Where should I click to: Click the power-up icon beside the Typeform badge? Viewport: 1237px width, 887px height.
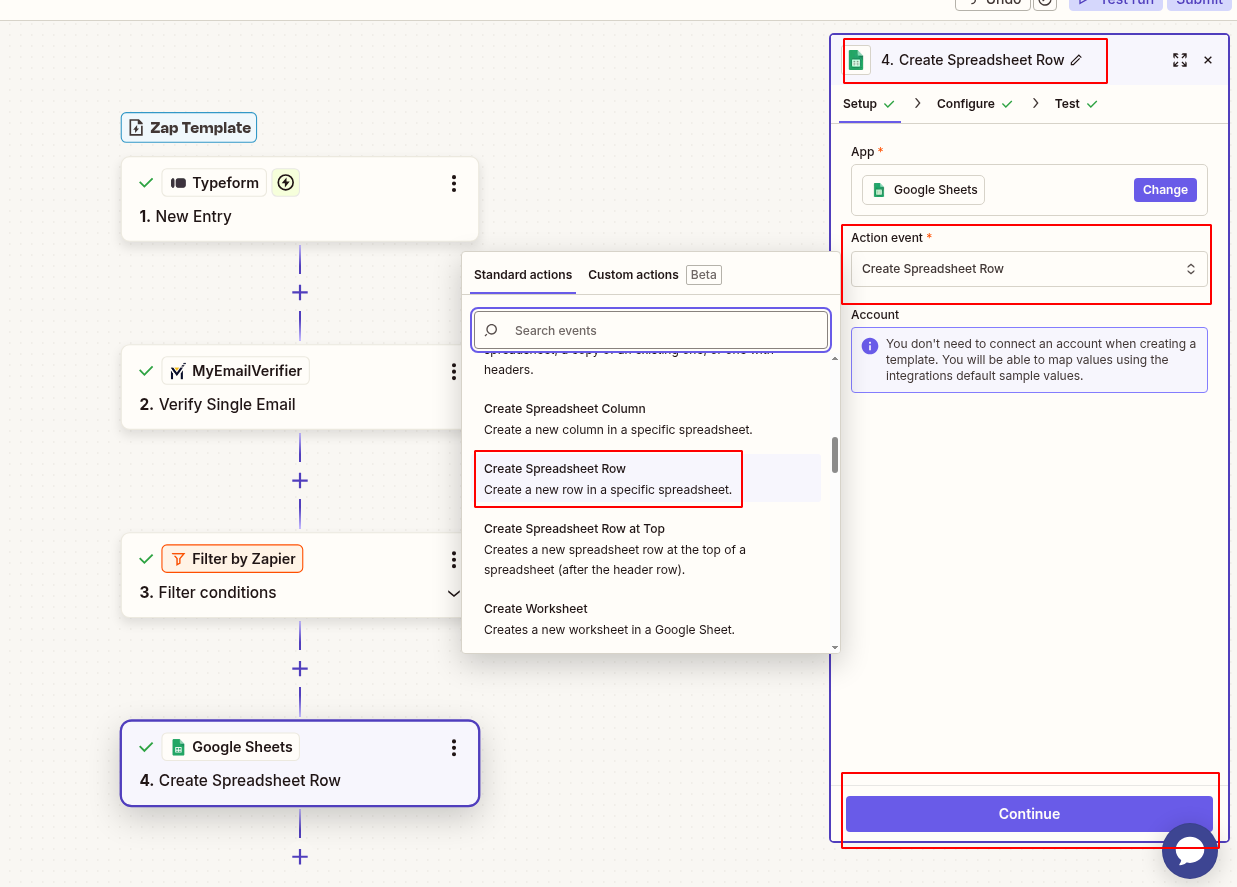pos(285,182)
